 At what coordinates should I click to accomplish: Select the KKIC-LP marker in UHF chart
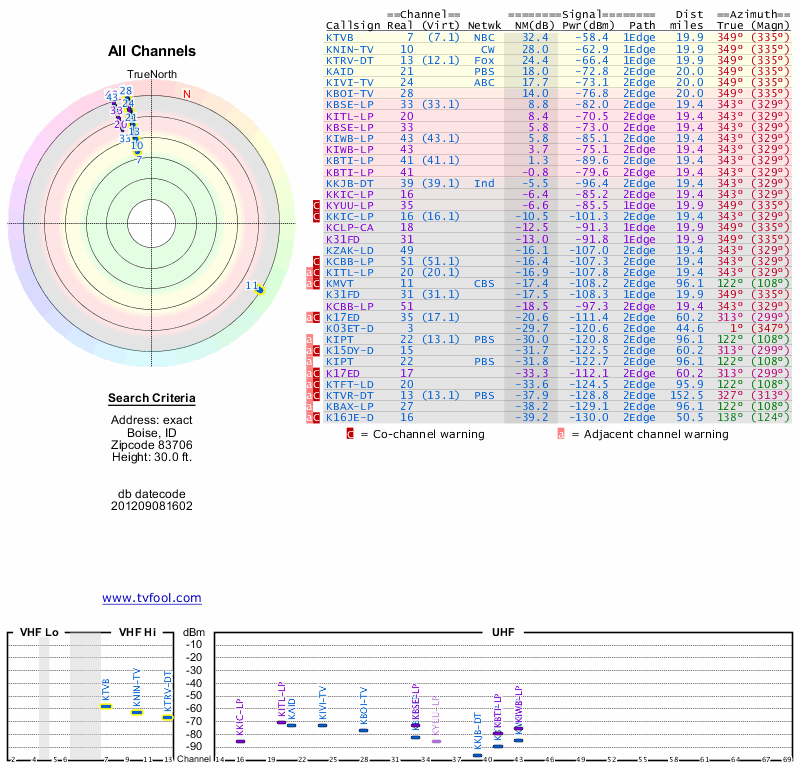[x=240, y=741]
